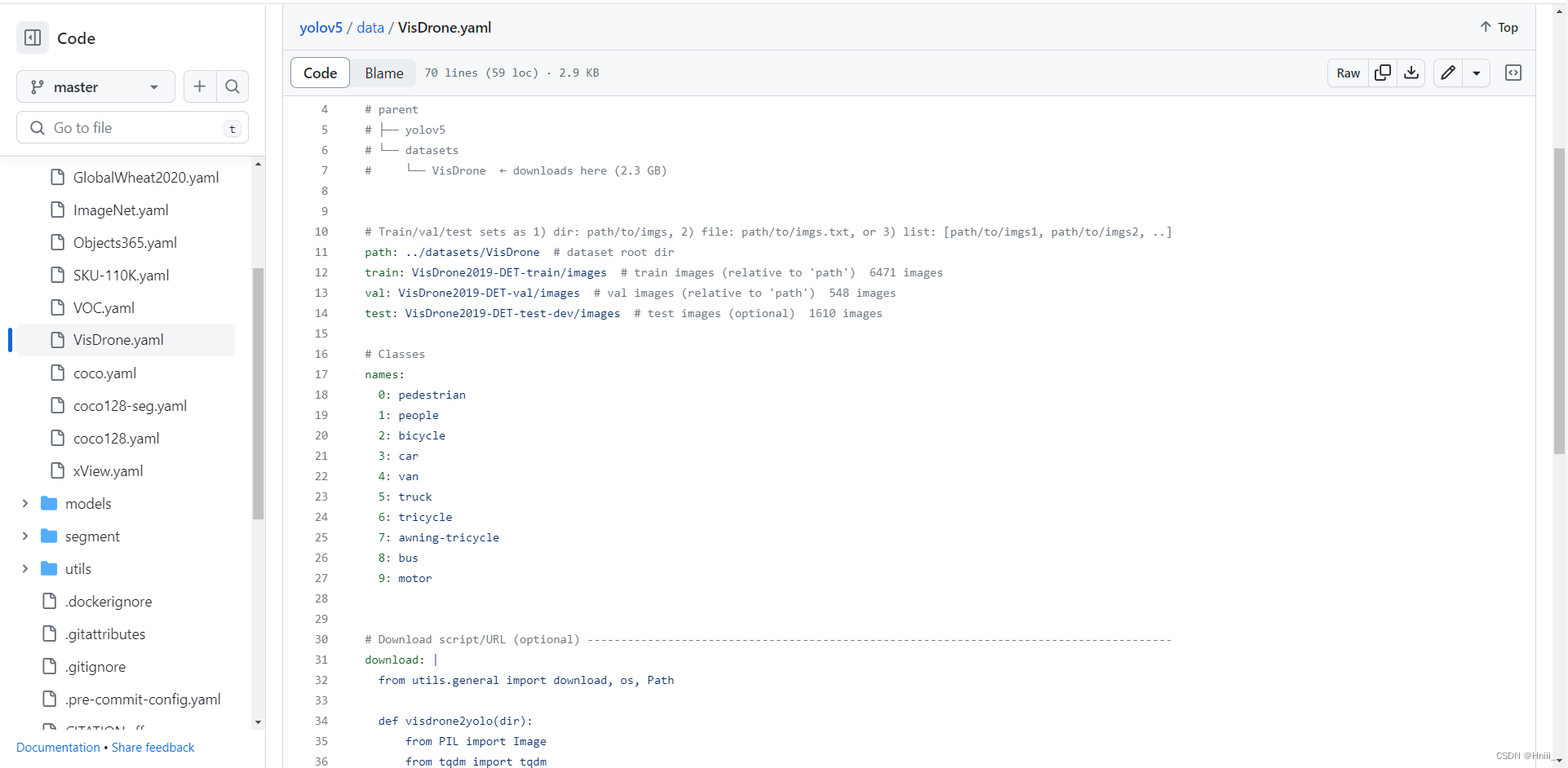Open coco.yaml in the file tree

click(x=104, y=373)
